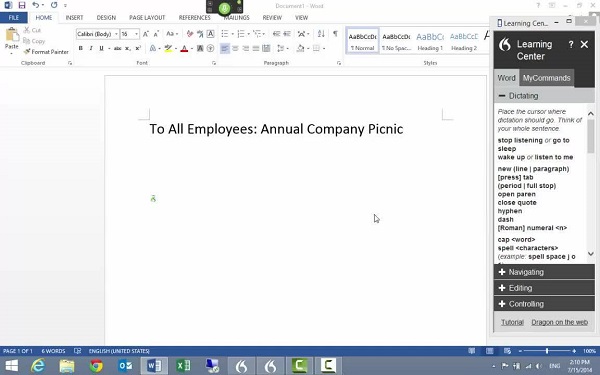Expand the Editing section
This screenshot has height=375, width=600.
(544, 288)
